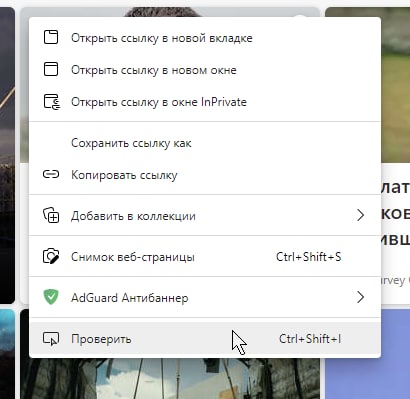Click the chain link icon beside "Копировать ссылку"

(51, 174)
